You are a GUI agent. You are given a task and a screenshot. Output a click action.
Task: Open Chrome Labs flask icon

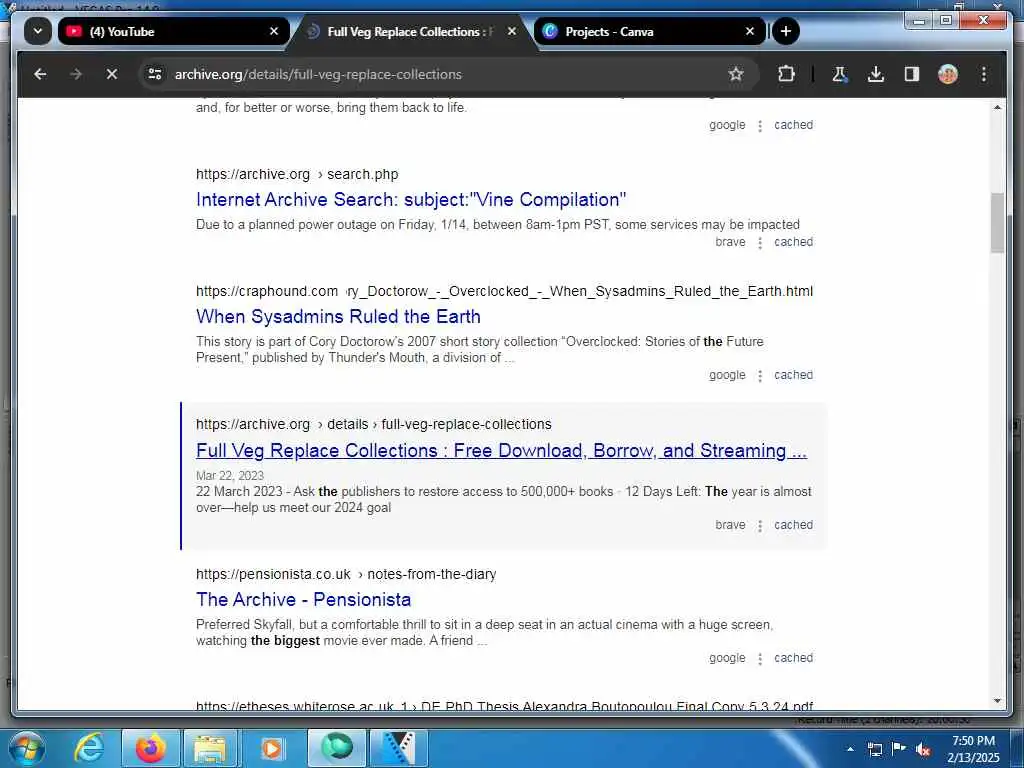pyautogui.click(x=839, y=74)
